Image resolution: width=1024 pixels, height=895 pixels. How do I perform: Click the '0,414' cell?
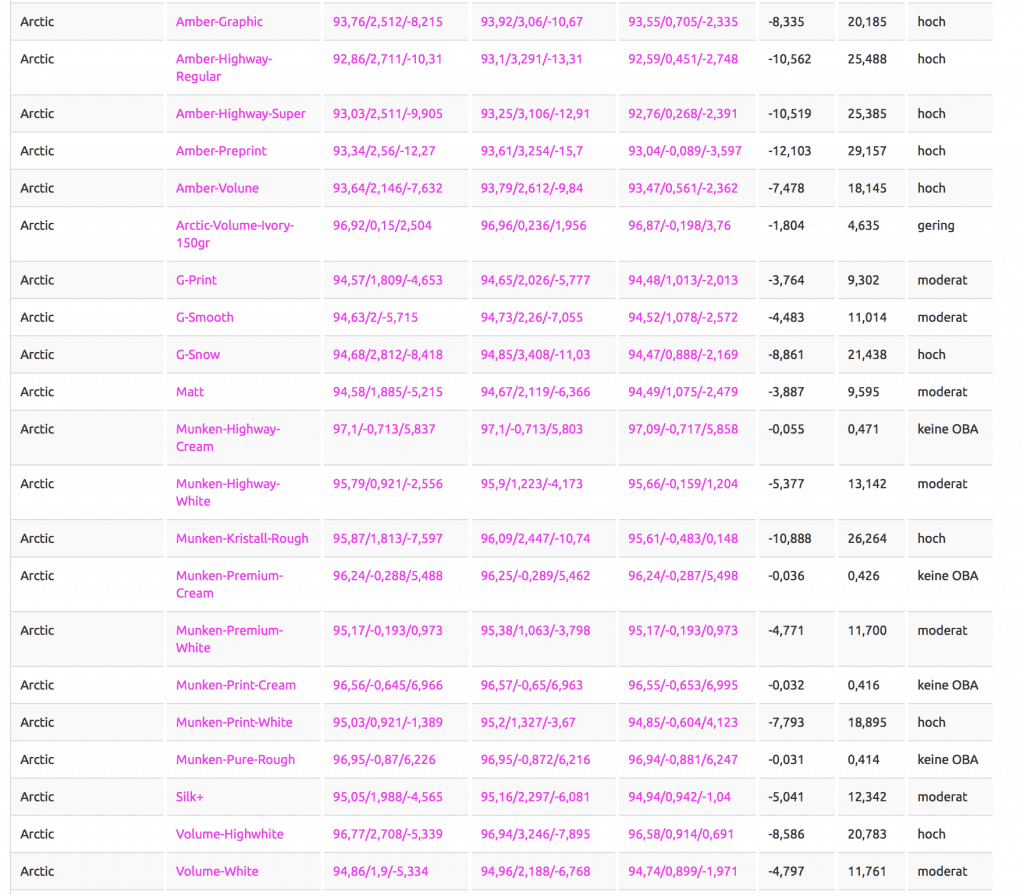pyautogui.click(x=863, y=760)
